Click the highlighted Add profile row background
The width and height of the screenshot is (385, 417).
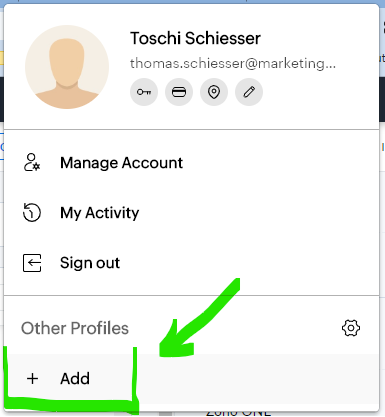point(191,379)
